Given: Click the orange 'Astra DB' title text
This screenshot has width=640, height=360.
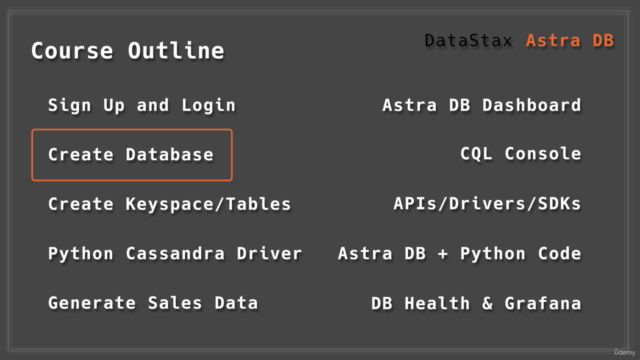Looking at the screenshot, I should coord(570,40).
